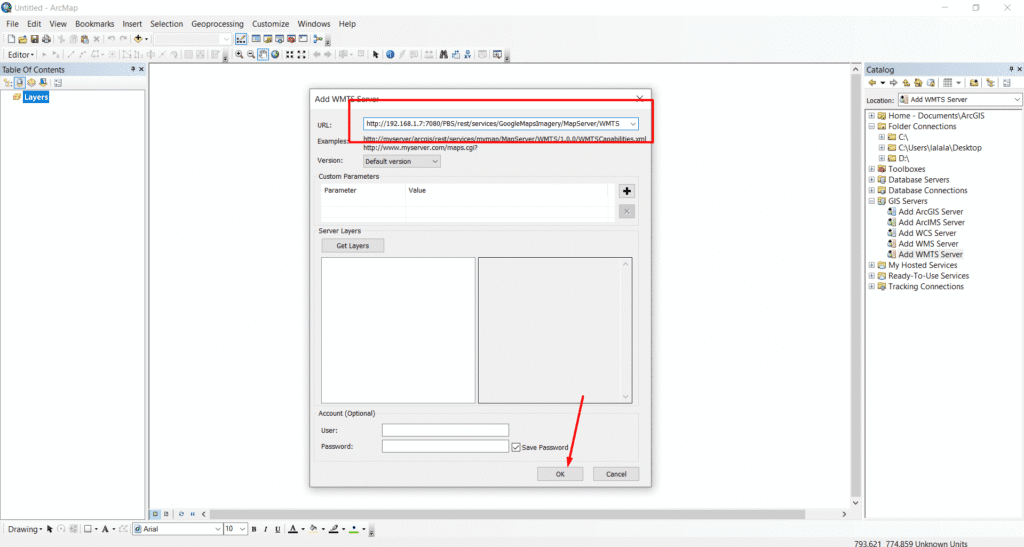Expand My Hosted Services node
Image resolution: width=1024 pixels, height=547 pixels.
pyautogui.click(x=871, y=265)
